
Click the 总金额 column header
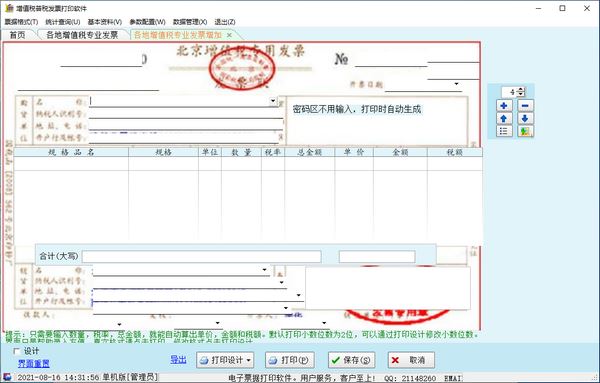coord(310,152)
